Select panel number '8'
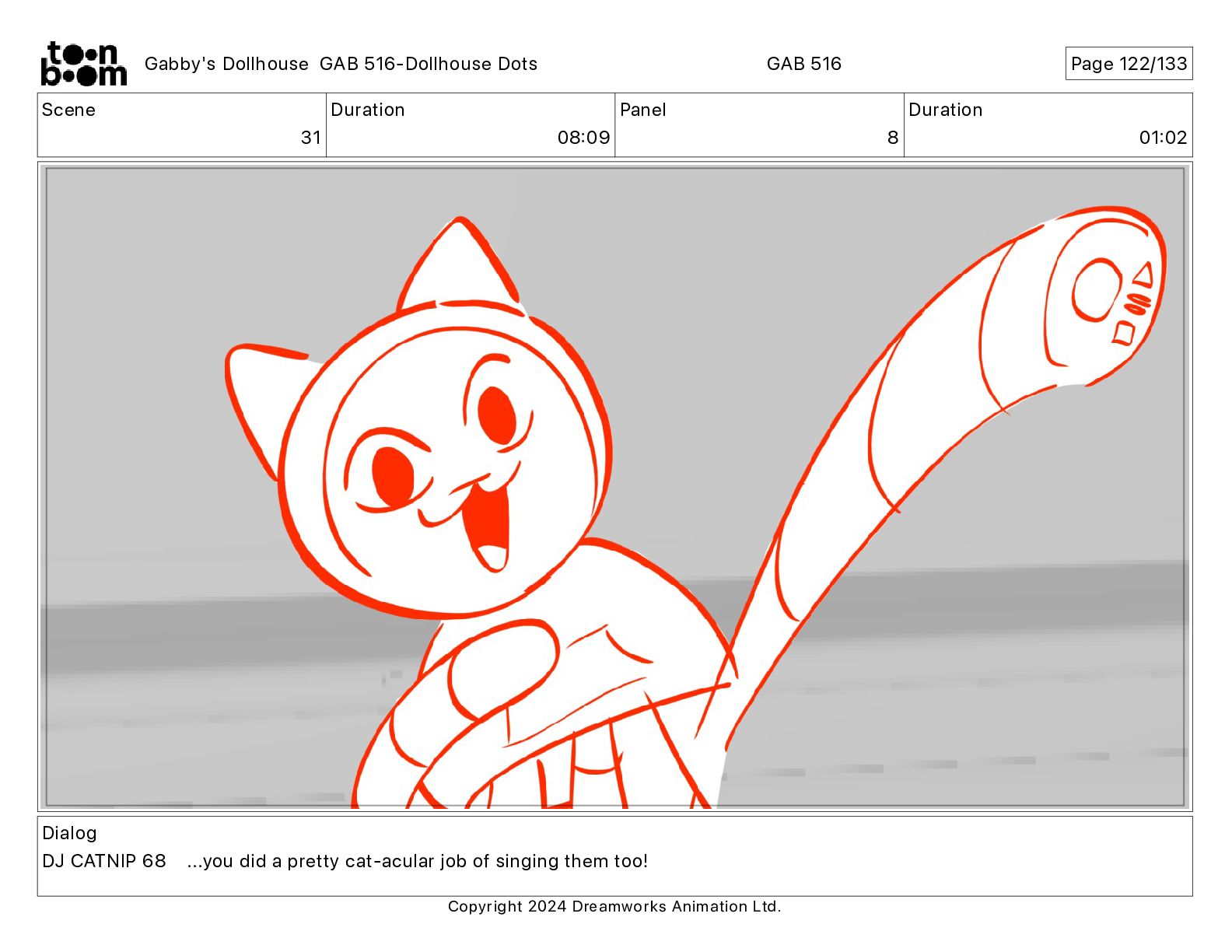 (893, 138)
